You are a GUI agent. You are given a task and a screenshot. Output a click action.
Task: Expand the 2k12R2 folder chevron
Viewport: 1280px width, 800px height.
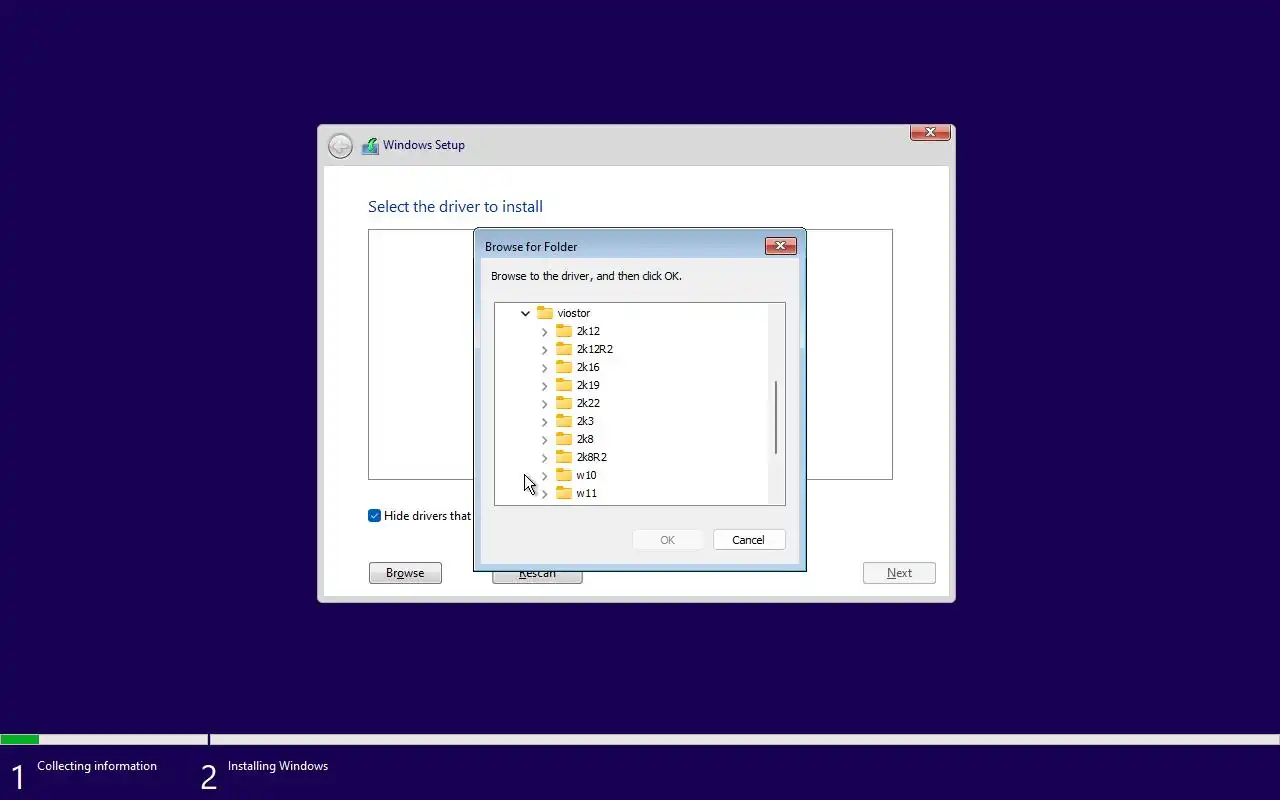pyautogui.click(x=544, y=349)
